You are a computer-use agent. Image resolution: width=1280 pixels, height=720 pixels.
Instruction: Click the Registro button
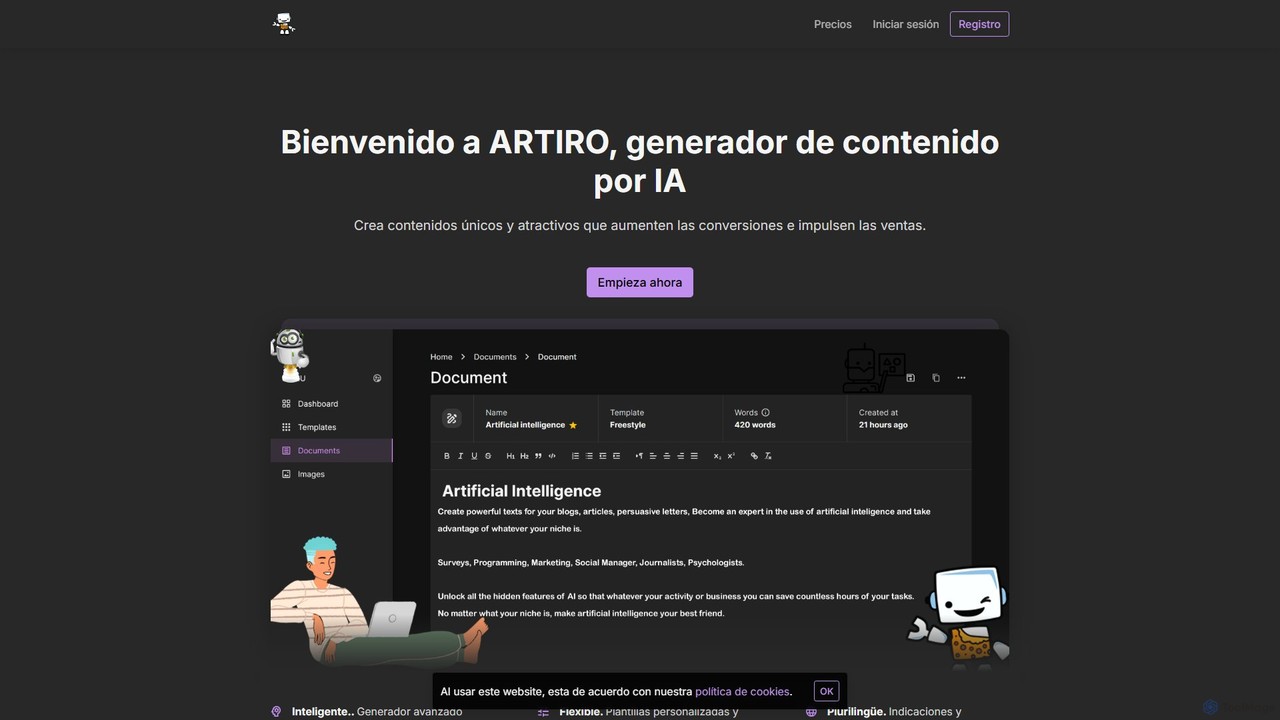coord(979,24)
